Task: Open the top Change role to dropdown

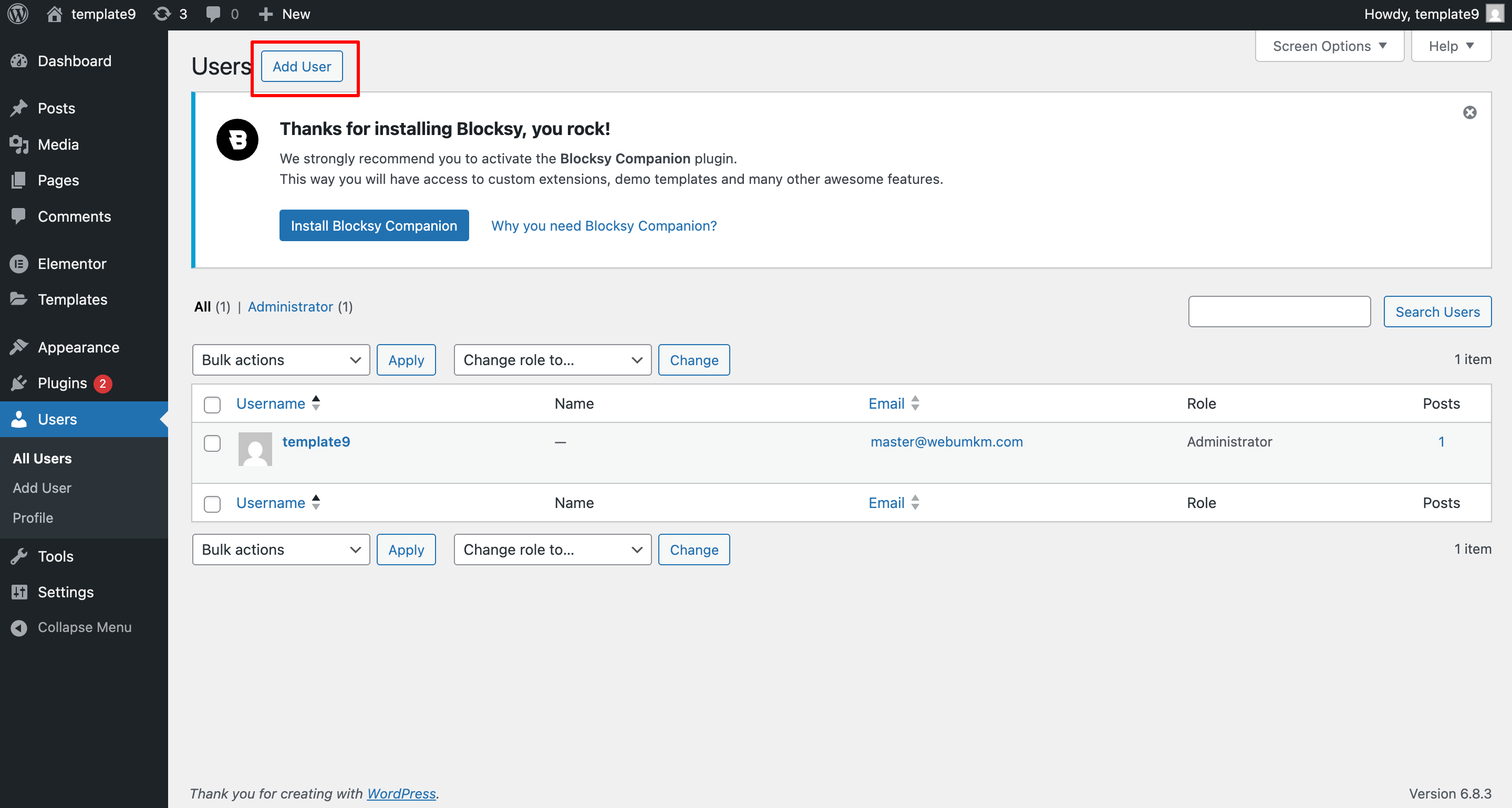Action: click(552, 360)
